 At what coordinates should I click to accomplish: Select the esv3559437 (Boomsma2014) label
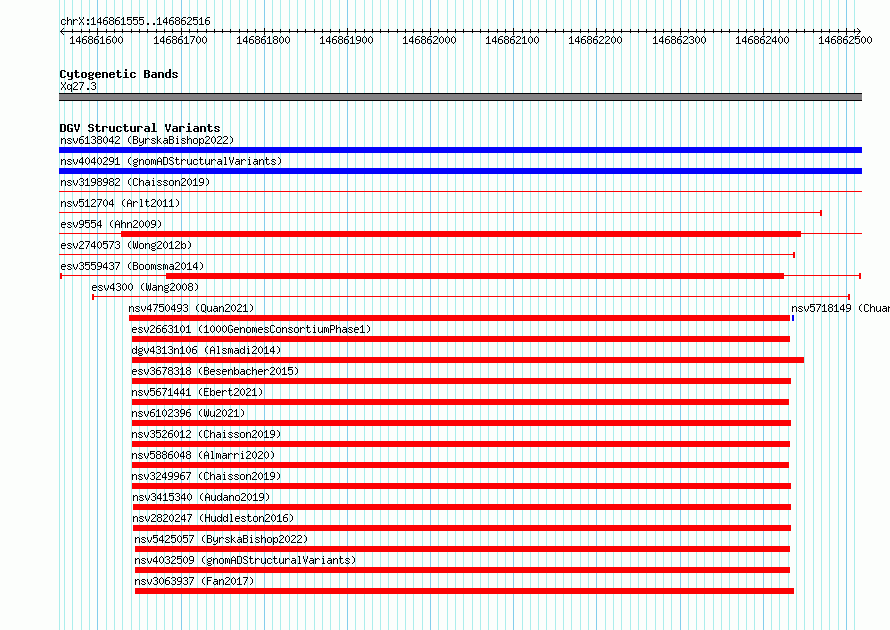click(x=132, y=266)
